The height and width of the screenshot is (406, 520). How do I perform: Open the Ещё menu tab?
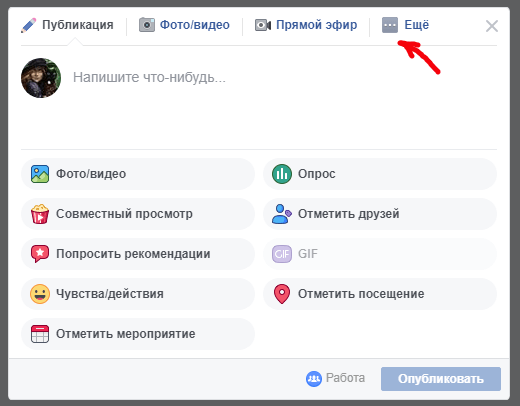pos(405,25)
